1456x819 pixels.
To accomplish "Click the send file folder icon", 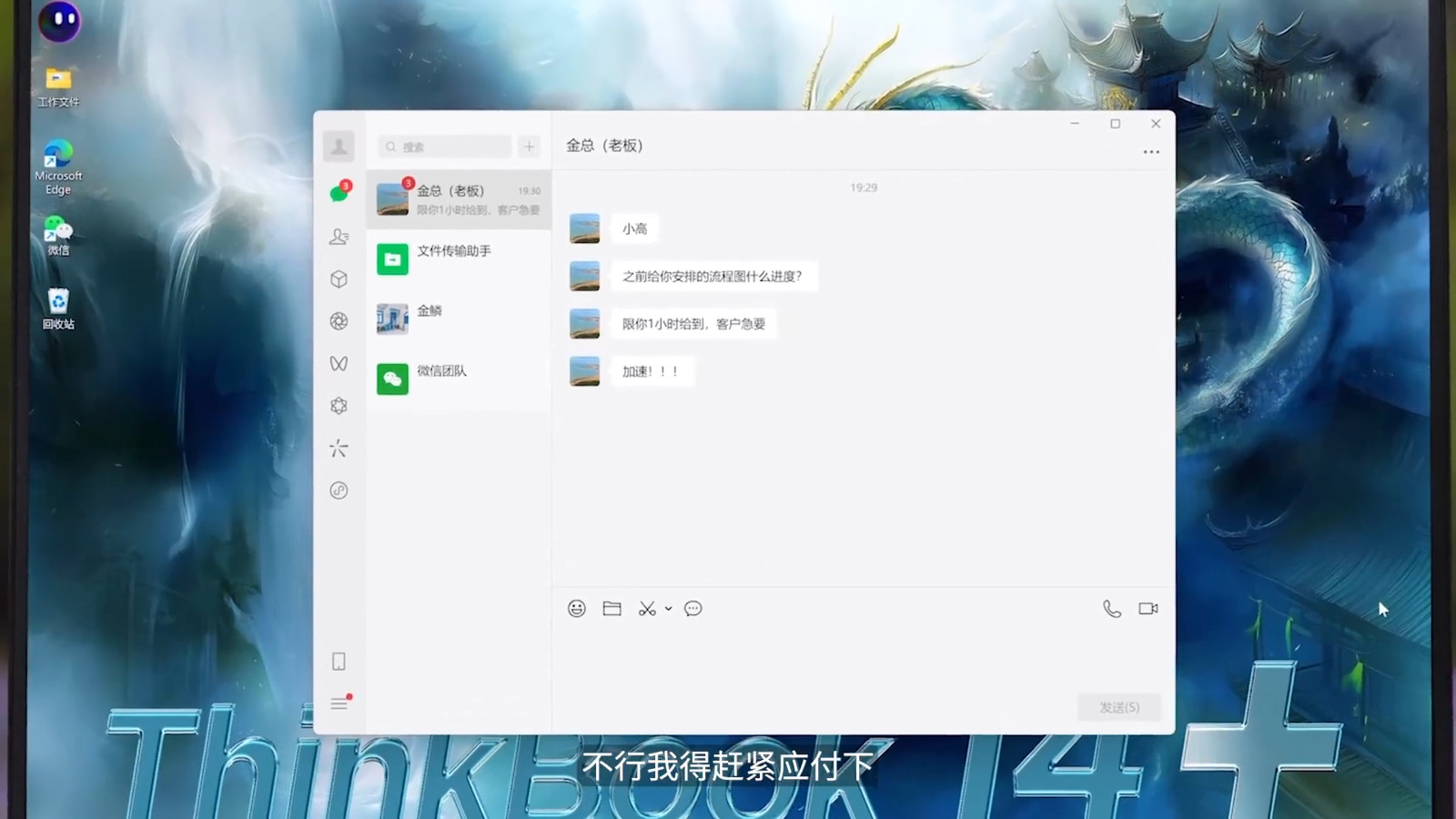I will pos(612,609).
